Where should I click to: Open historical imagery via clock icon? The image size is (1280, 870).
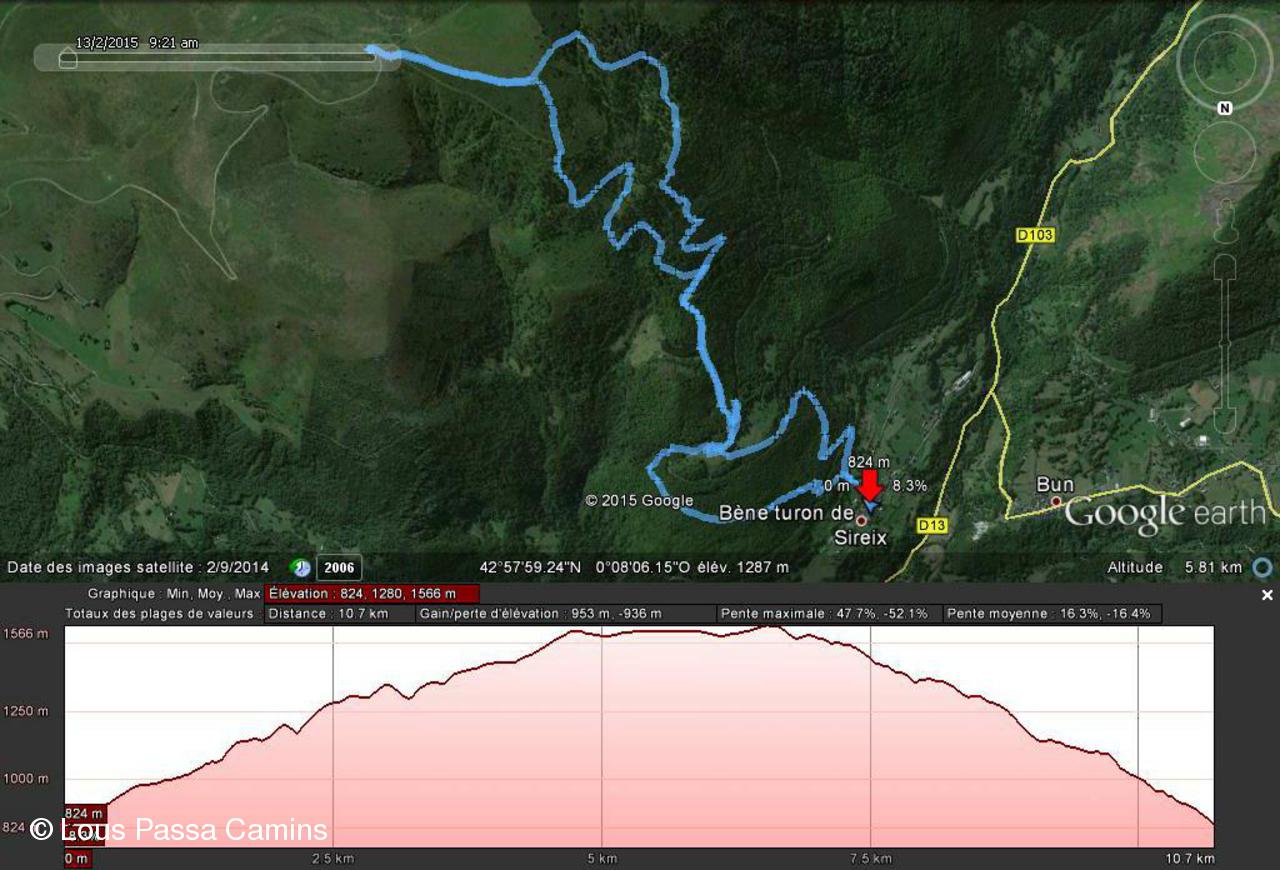tap(300, 568)
